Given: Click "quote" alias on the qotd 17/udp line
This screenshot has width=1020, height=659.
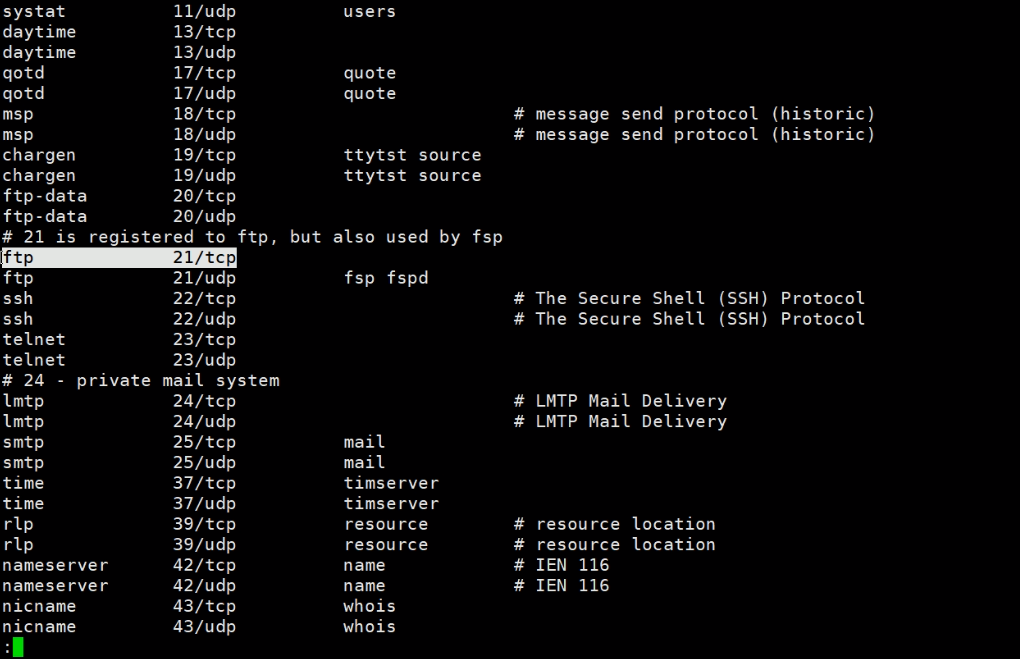Looking at the screenshot, I should [x=369, y=93].
